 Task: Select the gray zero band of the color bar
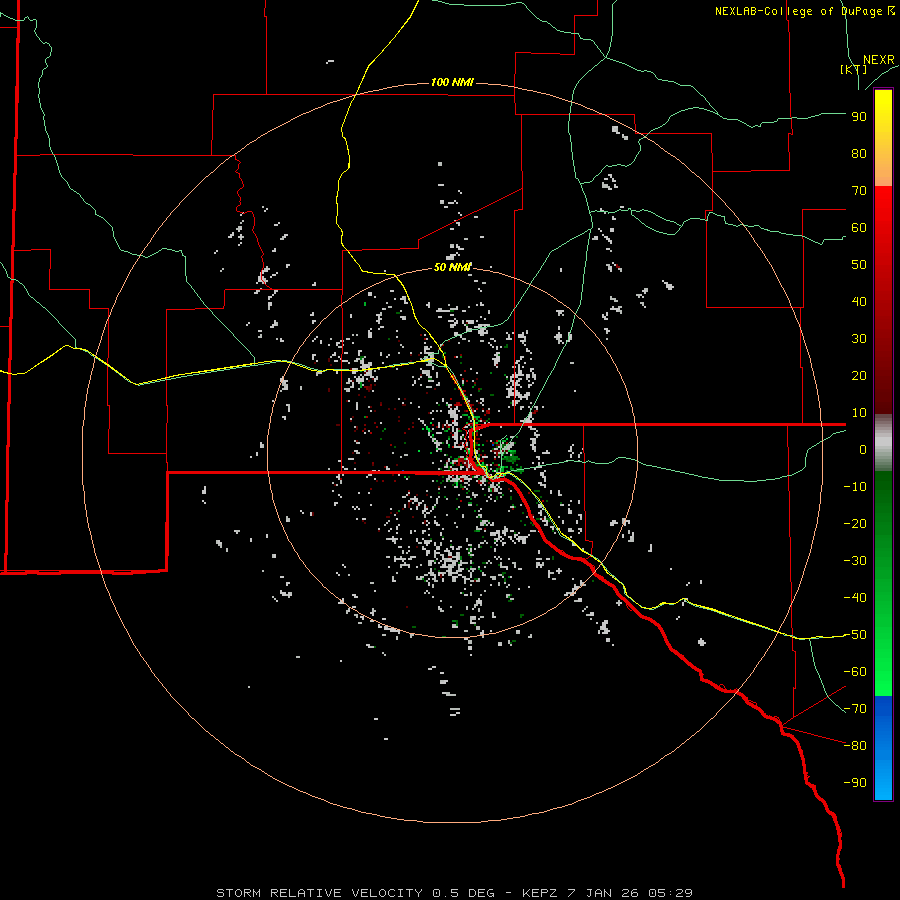tap(883, 443)
